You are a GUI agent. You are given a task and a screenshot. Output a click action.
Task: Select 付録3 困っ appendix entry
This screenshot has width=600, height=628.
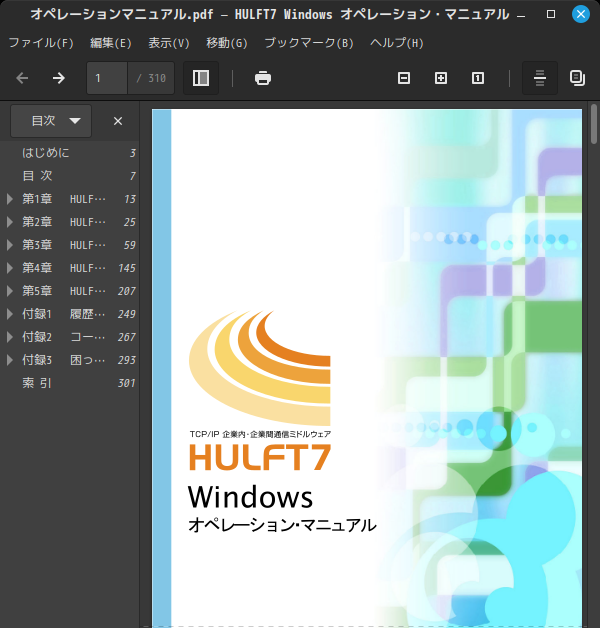coord(70,360)
